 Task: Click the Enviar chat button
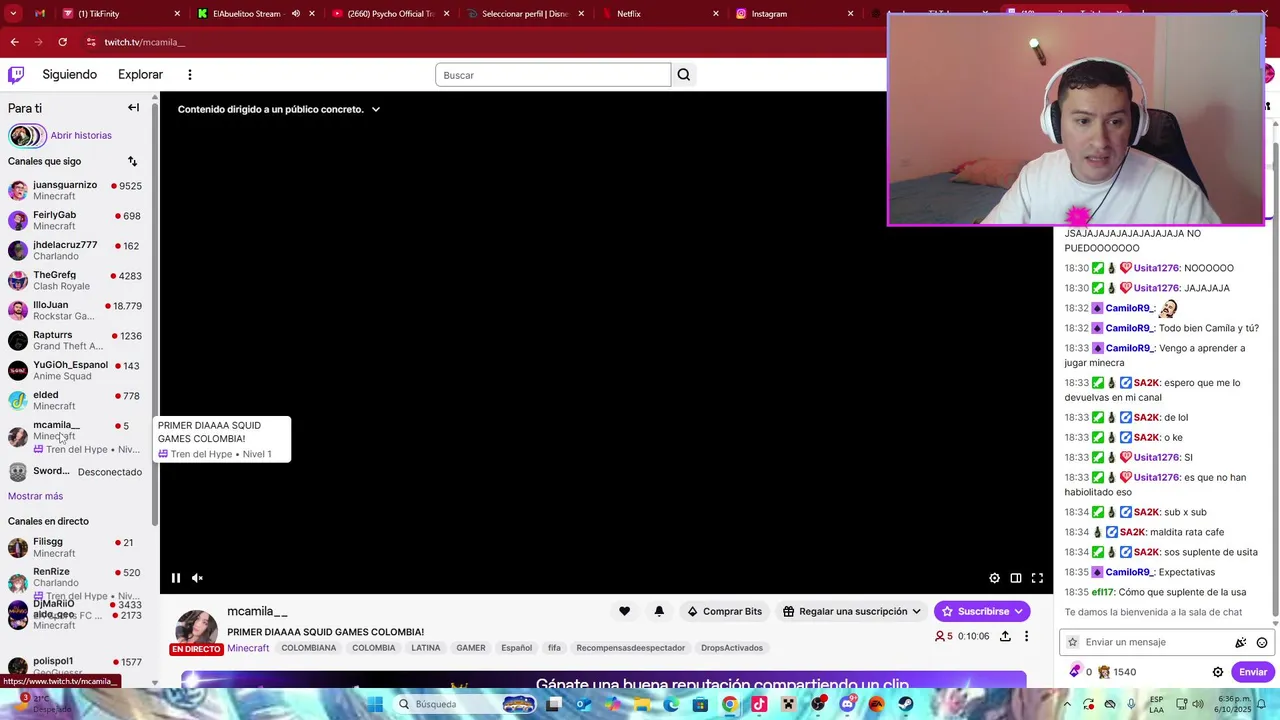1253,672
